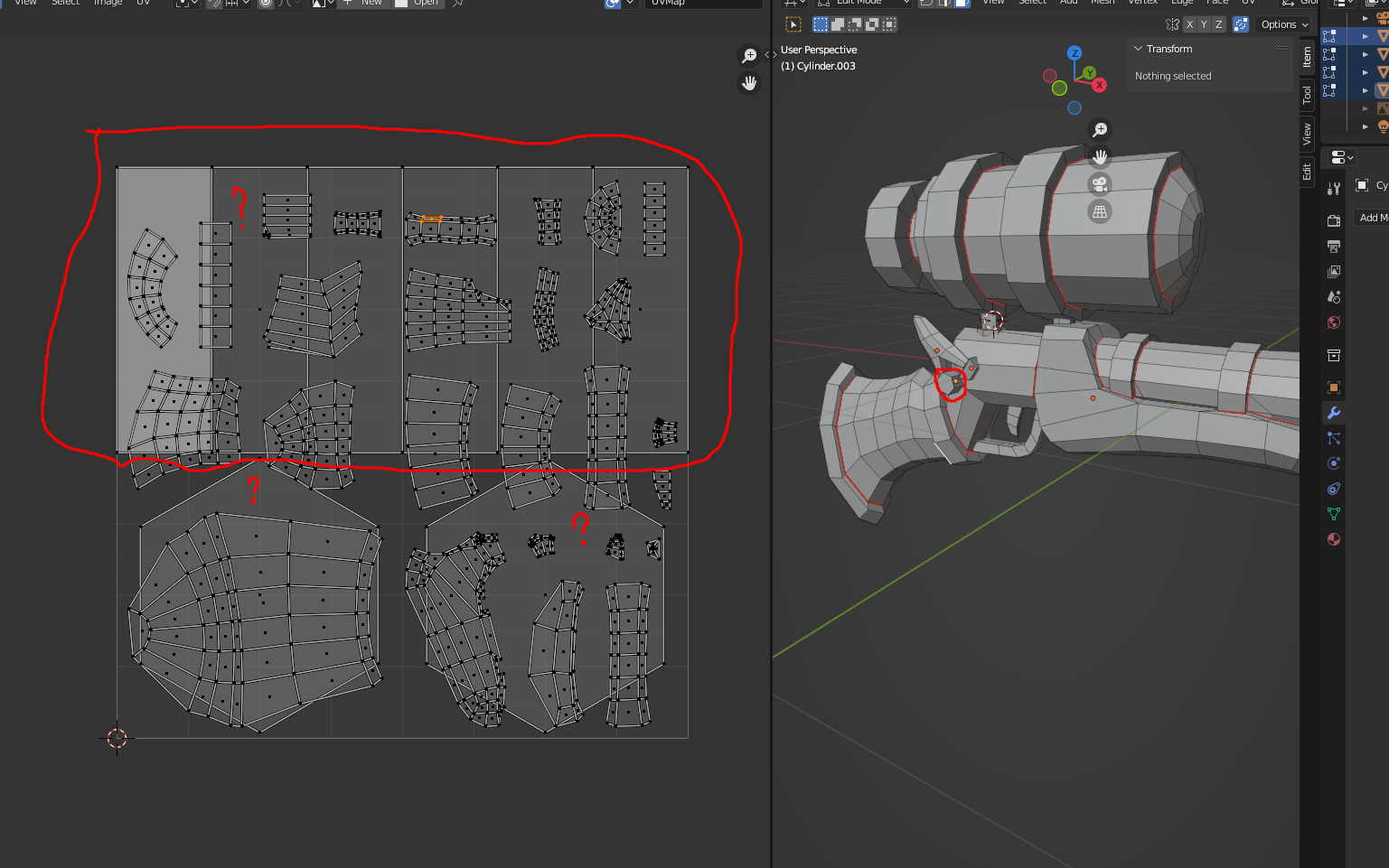Click the Add Modifier button

[1373, 218]
